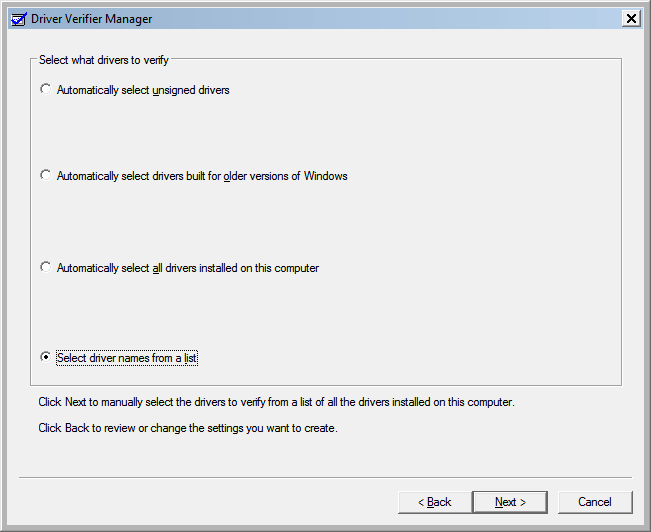Click the 'Automatically select unsigned drivers' label text
The width and height of the screenshot is (651, 532).
coord(143,90)
